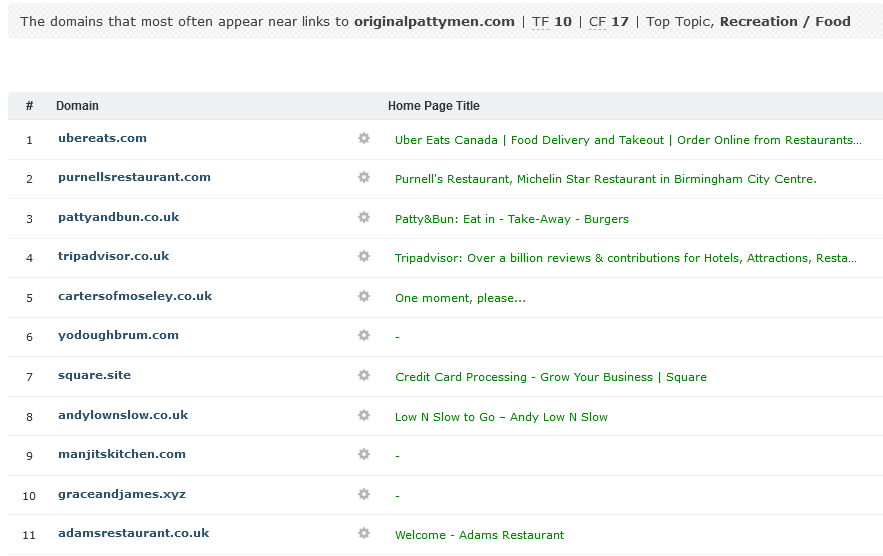Click the gear icon next to manjitskitchen.com
The width and height of the screenshot is (883, 556).
pos(364,455)
